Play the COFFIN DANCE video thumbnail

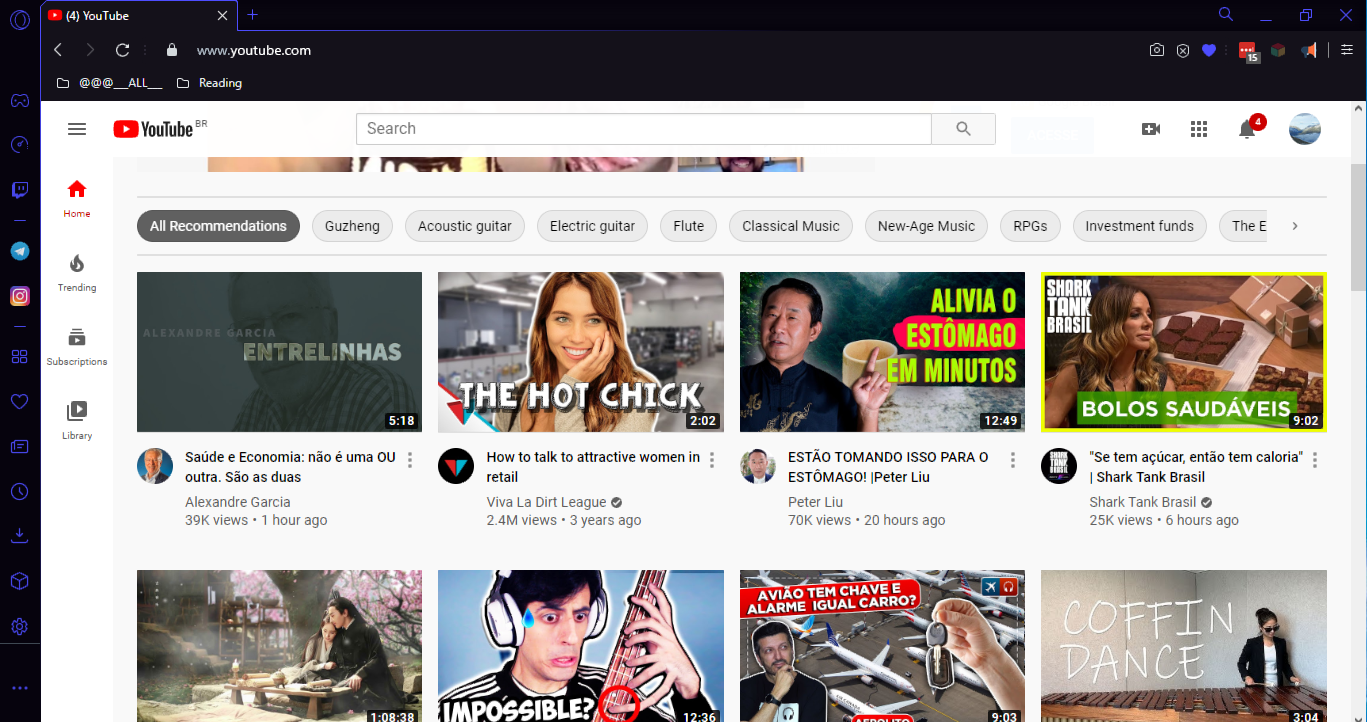click(x=1184, y=646)
